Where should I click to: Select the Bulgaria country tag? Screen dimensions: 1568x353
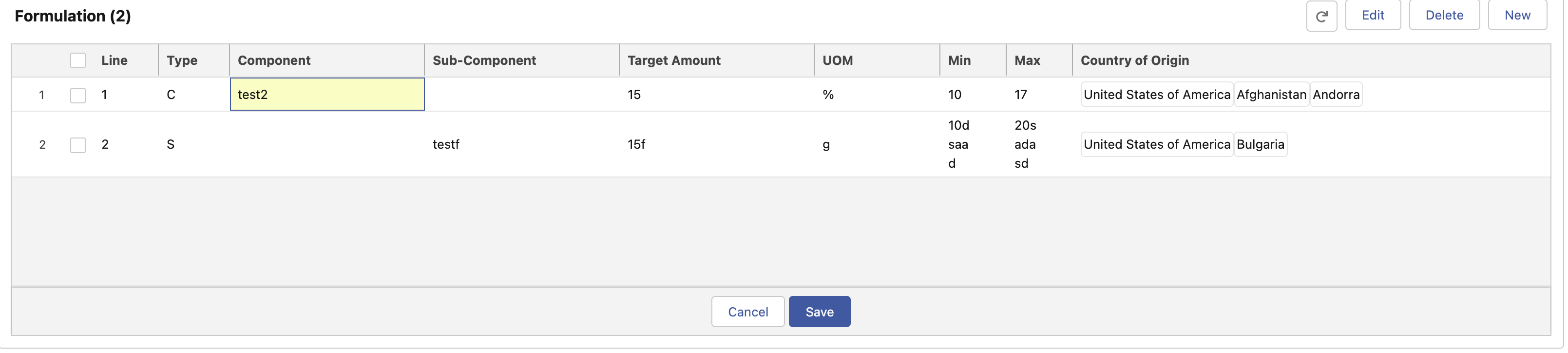pyautogui.click(x=1260, y=144)
